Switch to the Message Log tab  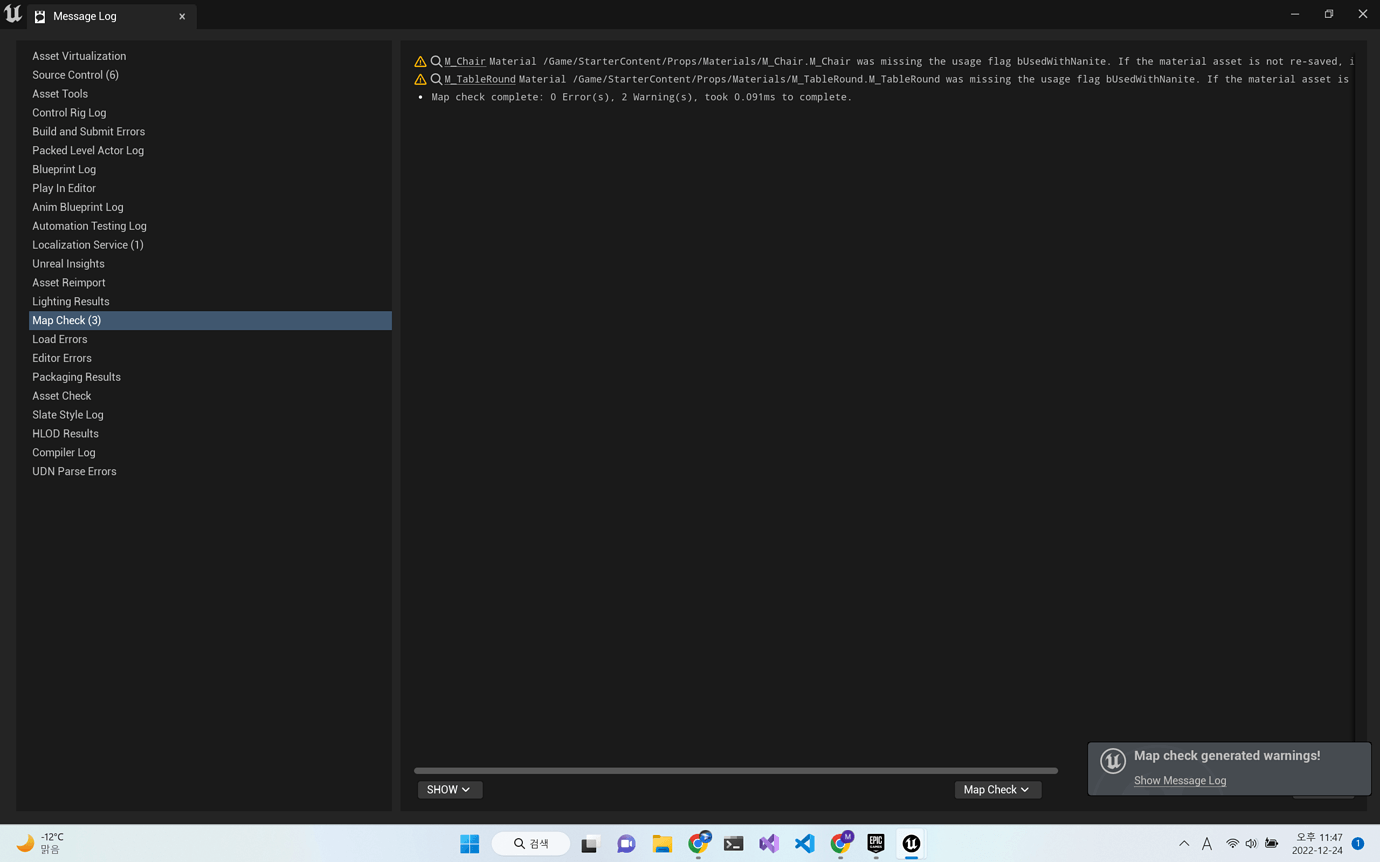[83, 16]
